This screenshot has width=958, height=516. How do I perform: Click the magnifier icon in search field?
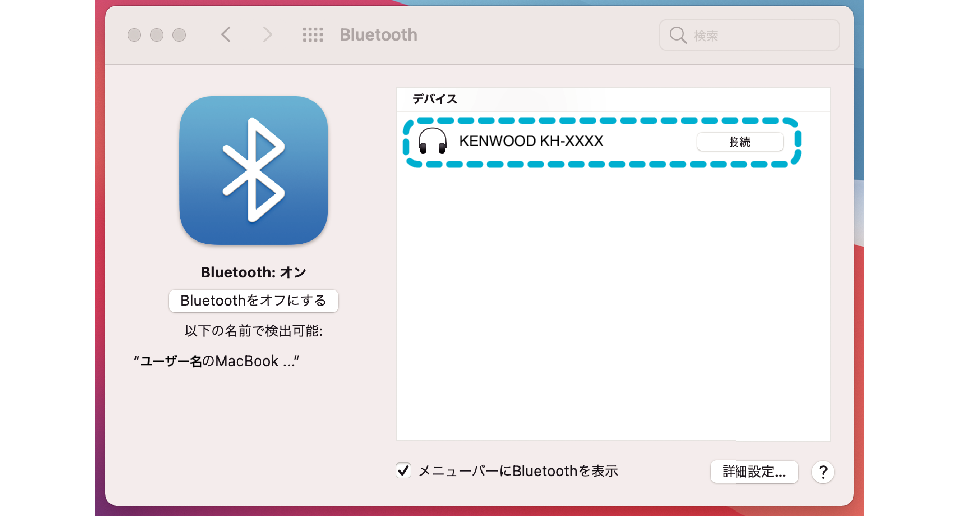tap(678, 35)
